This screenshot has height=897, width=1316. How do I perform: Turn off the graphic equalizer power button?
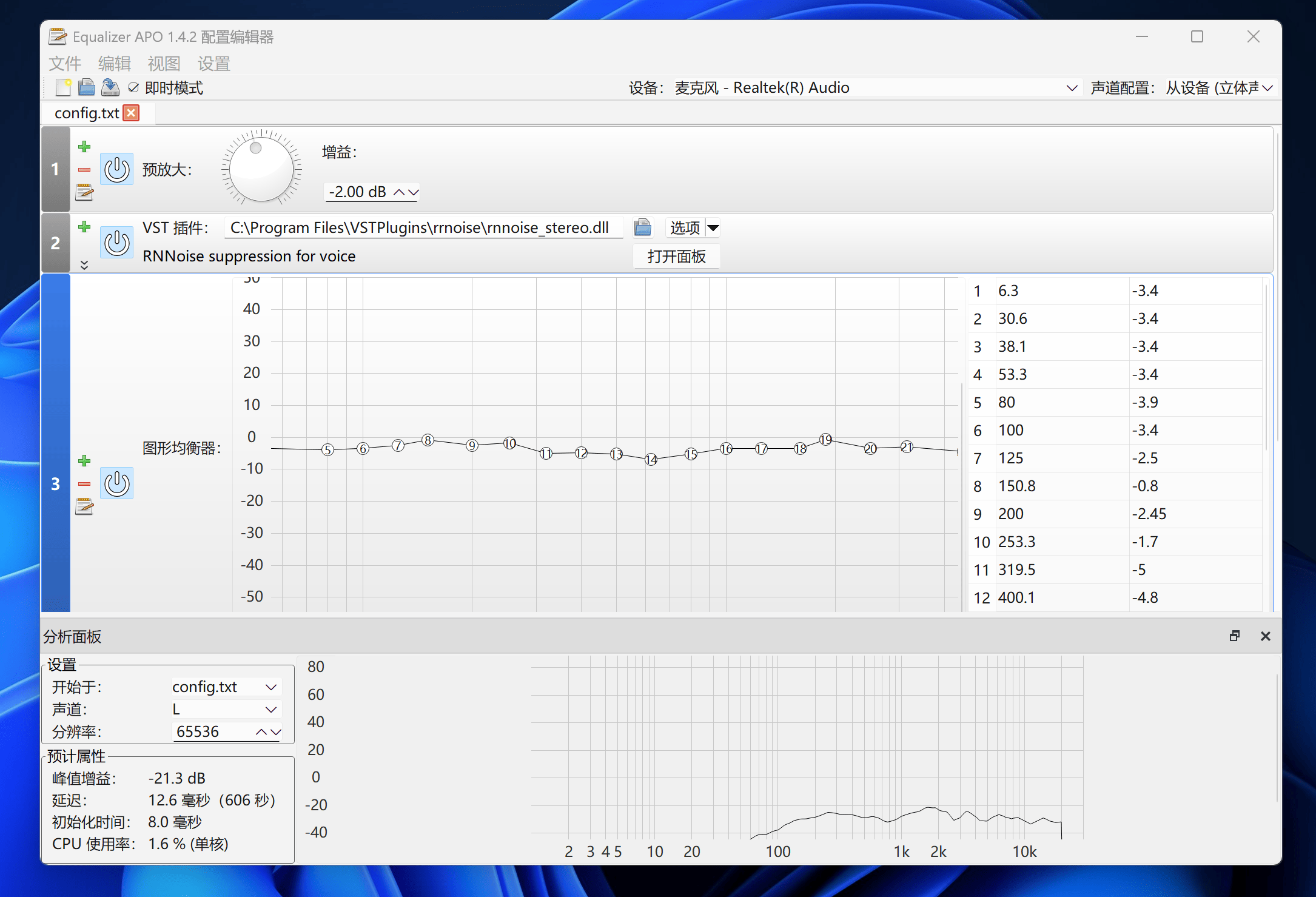tap(116, 483)
